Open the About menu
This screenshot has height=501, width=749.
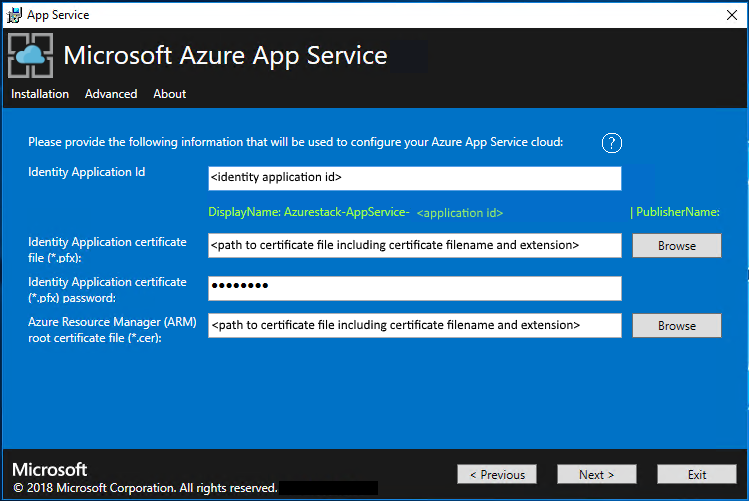[170, 94]
